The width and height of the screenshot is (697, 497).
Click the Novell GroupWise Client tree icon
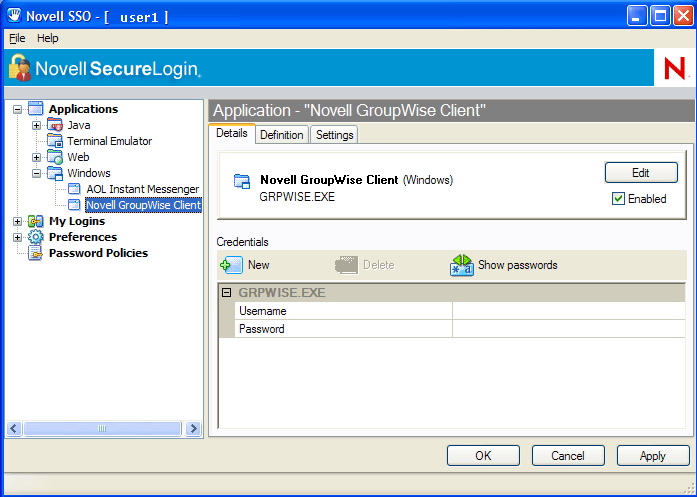click(x=74, y=205)
